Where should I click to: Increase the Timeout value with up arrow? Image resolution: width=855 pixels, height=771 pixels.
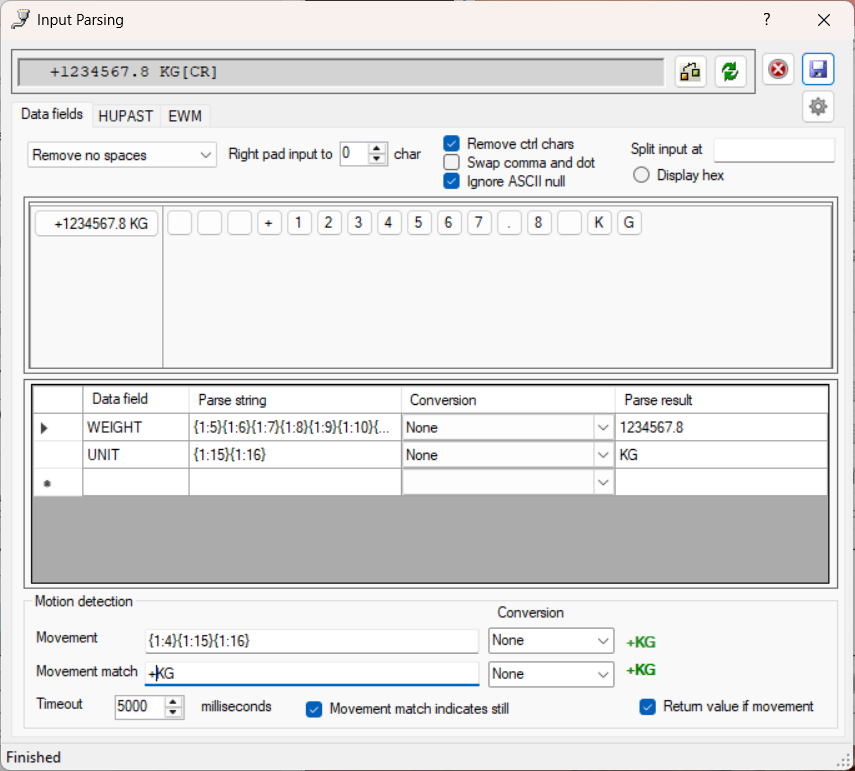[x=174, y=701]
